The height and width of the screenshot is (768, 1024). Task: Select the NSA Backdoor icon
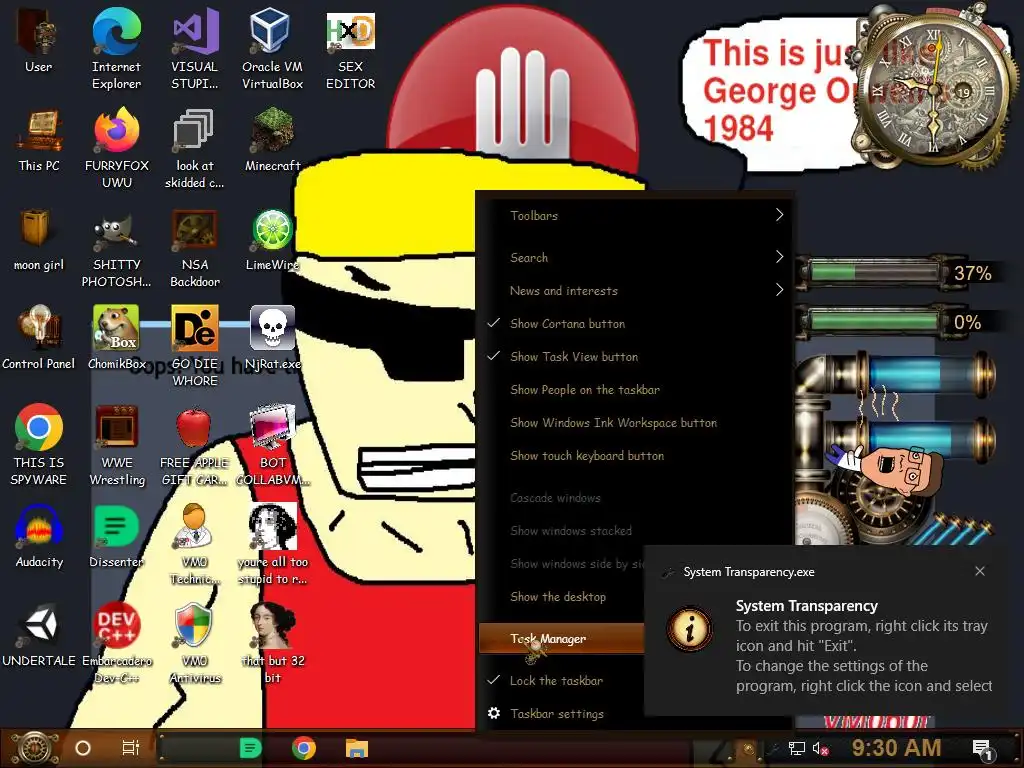point(195,247)
